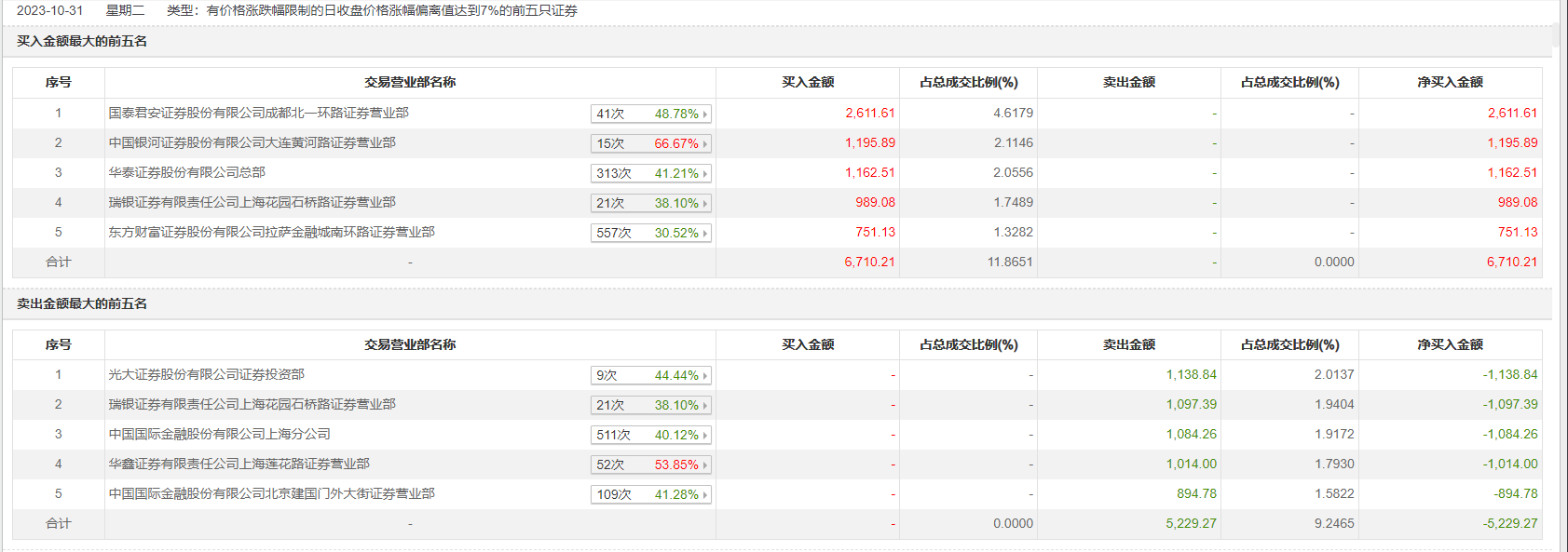Click sell amount 1,097.39
The width and height of the screenshot is (1568, 552).
(x=1192, y=404)
